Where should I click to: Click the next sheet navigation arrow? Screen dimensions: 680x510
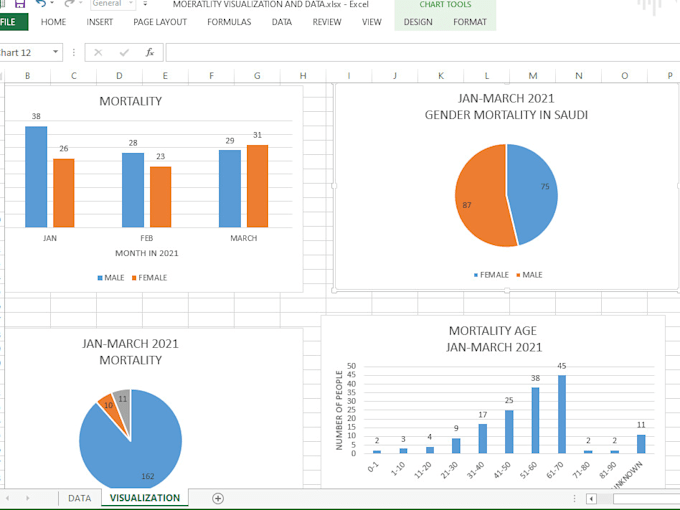pyautogui.click(x=27, y=498)
